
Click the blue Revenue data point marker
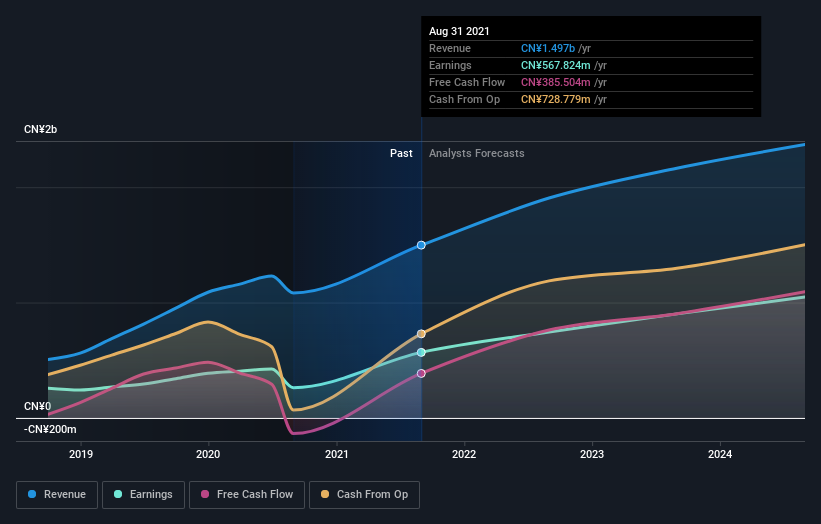[x=421, y=245]
